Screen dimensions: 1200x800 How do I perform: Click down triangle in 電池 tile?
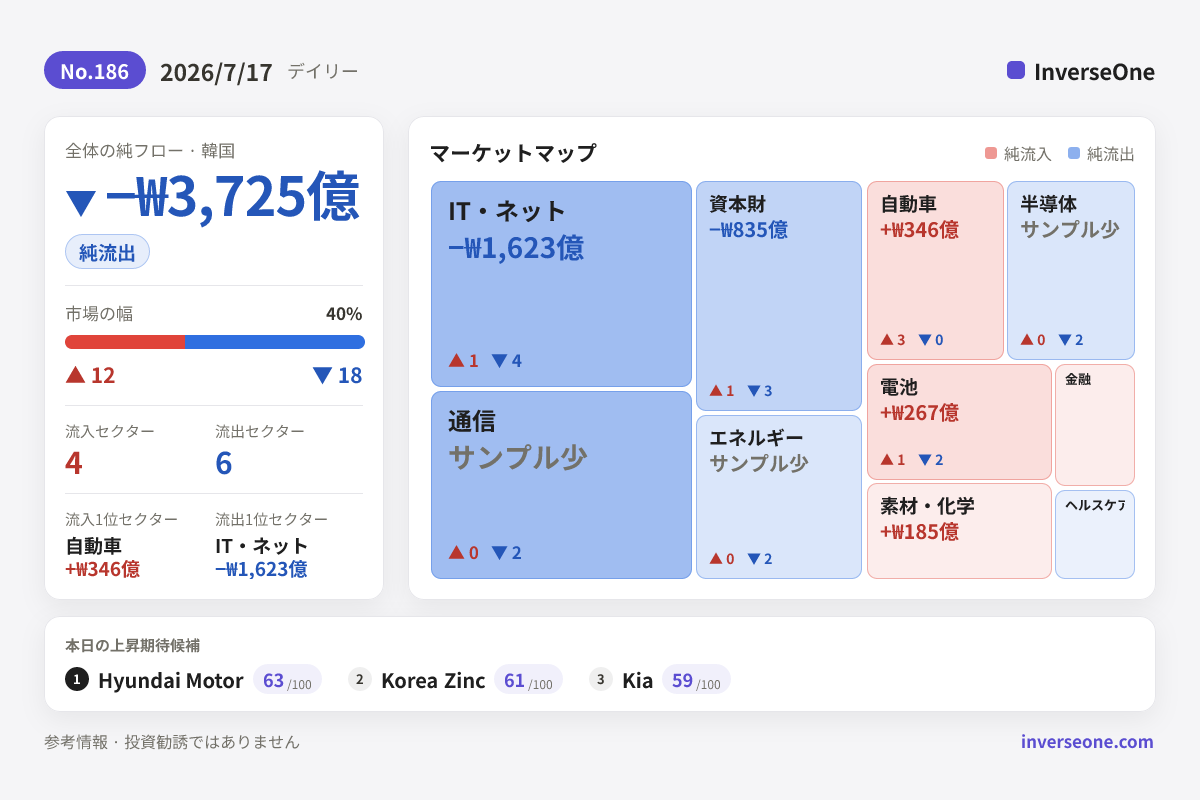925,459
